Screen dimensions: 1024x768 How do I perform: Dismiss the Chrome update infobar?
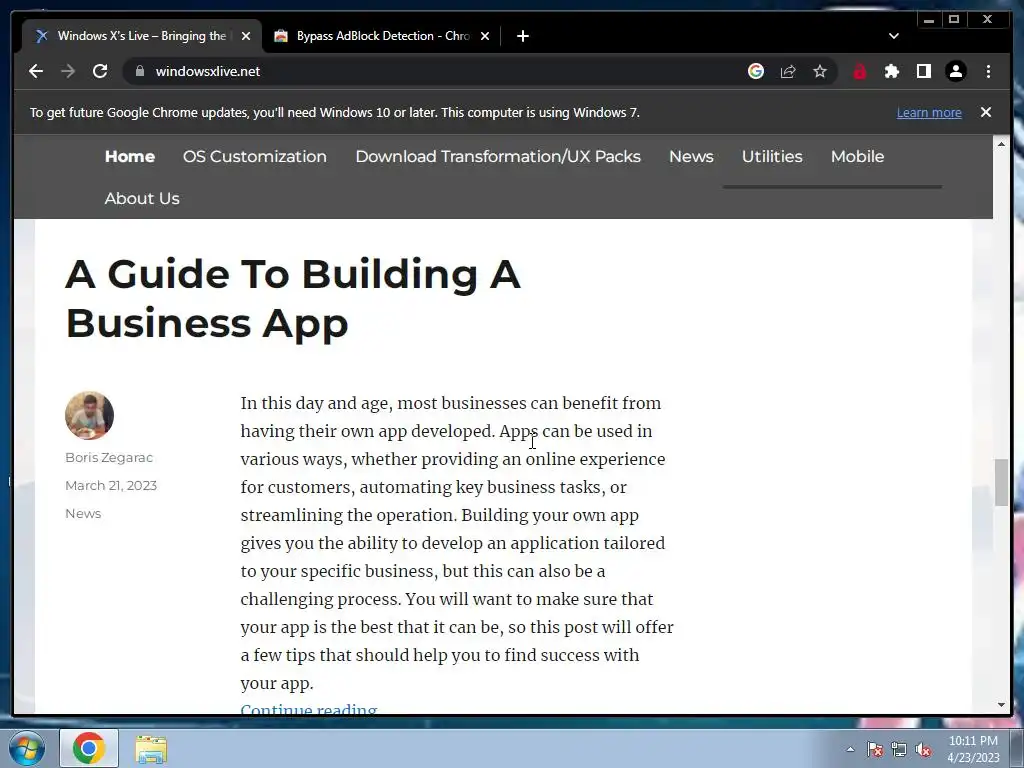point(986,112)
